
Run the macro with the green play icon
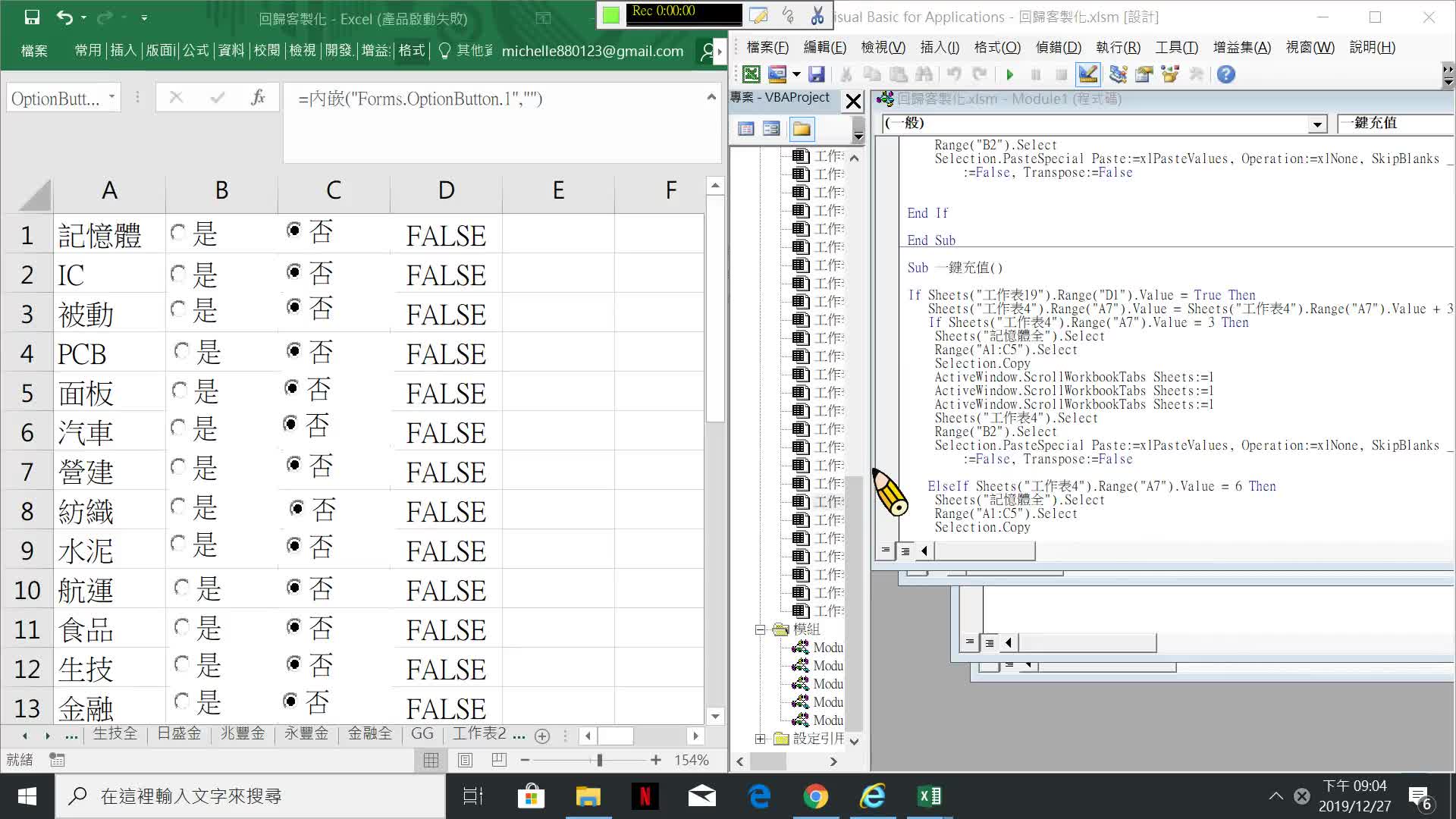tap(1009, 74)
